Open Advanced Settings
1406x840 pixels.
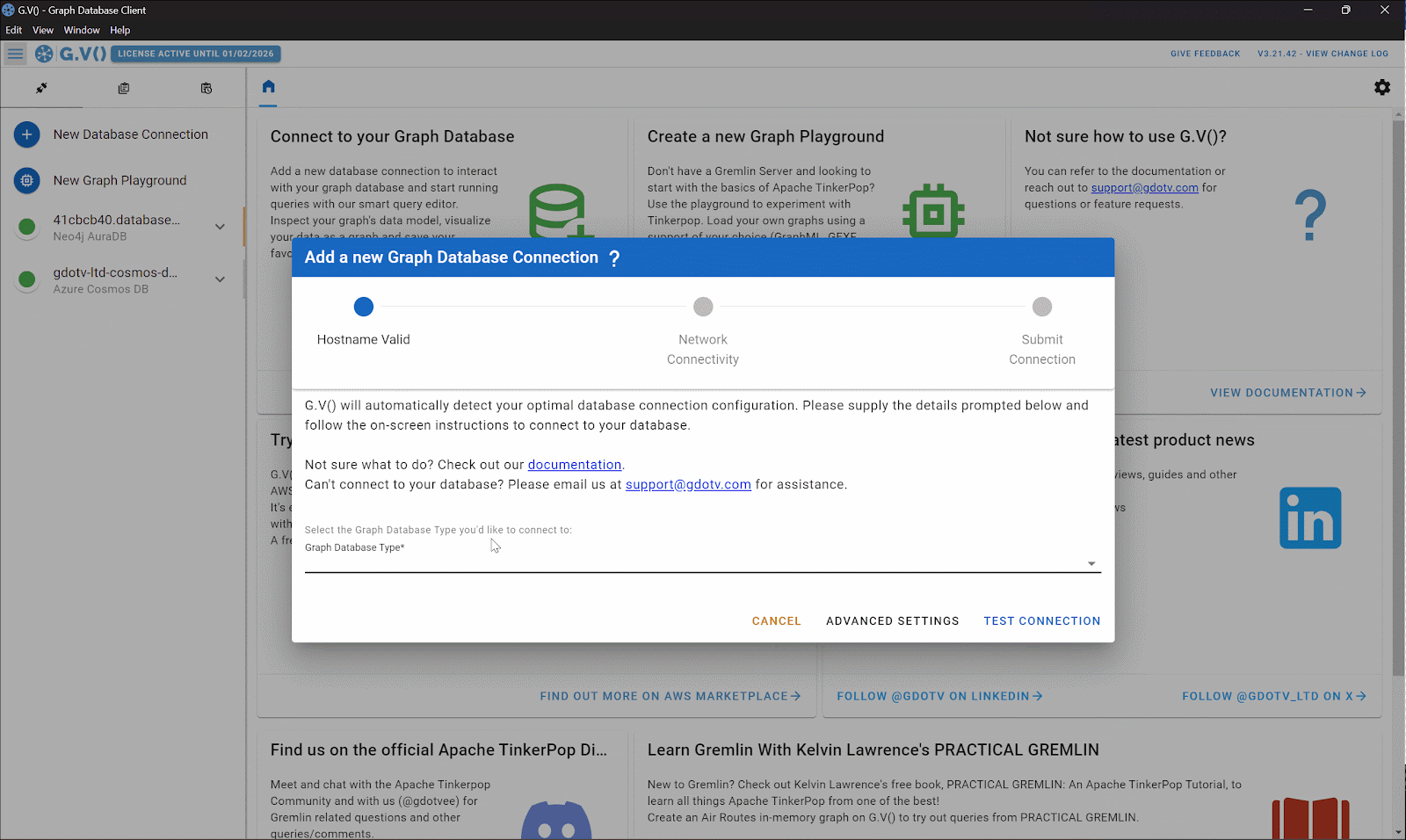click(893, 621)
